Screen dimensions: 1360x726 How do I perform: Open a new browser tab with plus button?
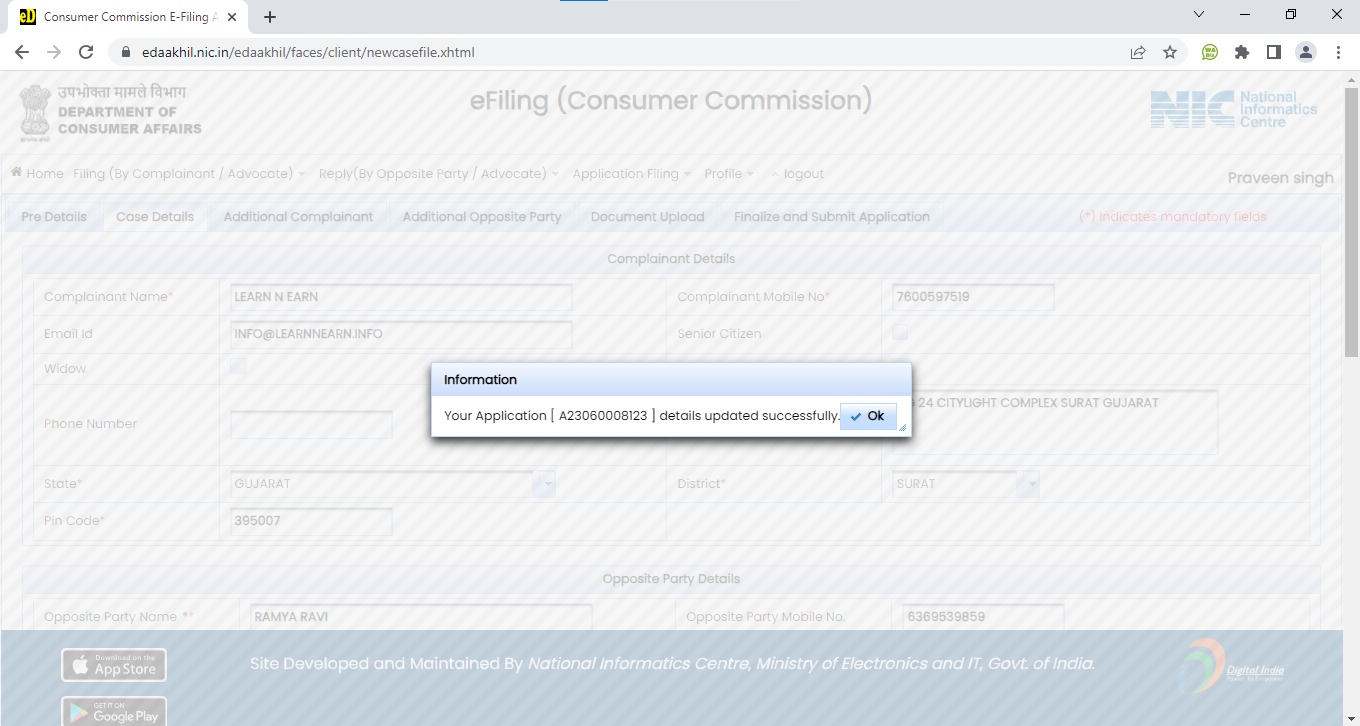(x=270, y=17)
